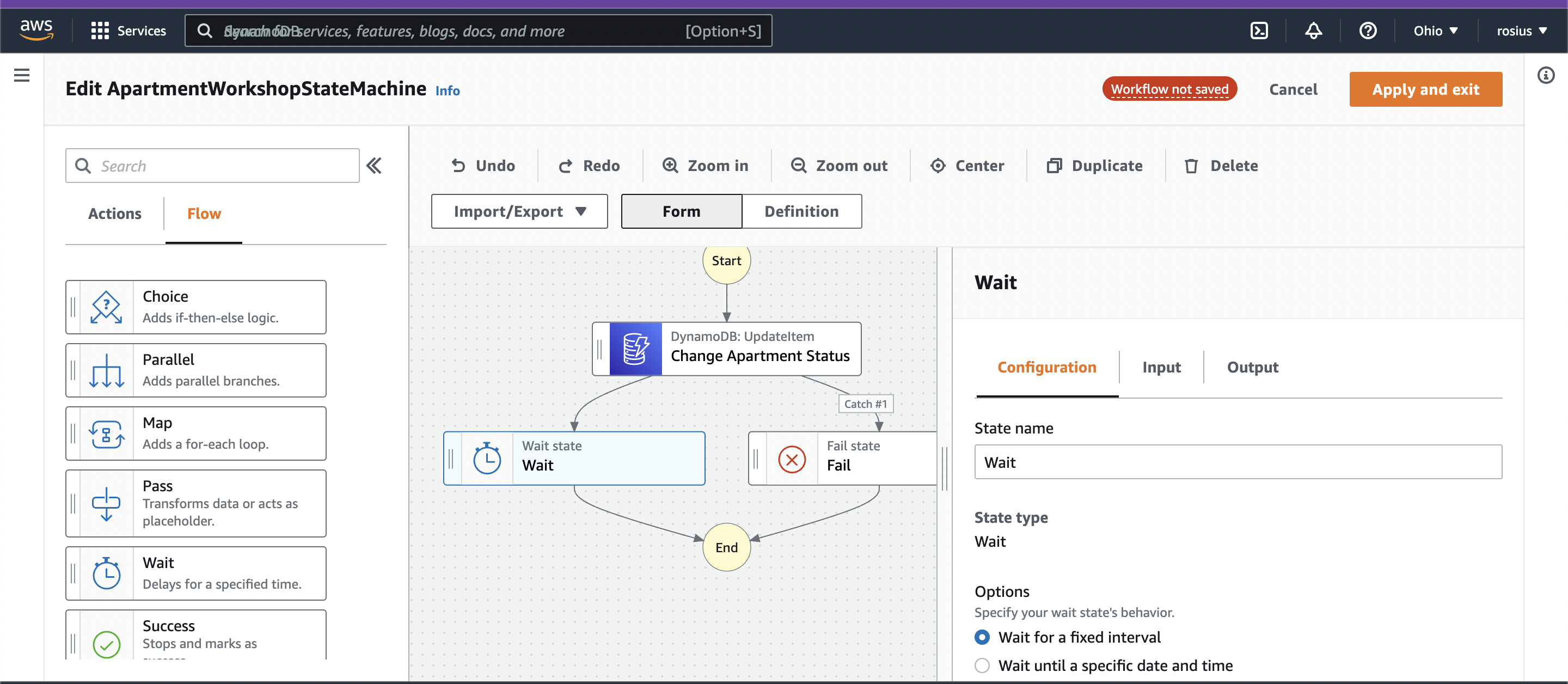Open the Output tab

(1252, 367)
